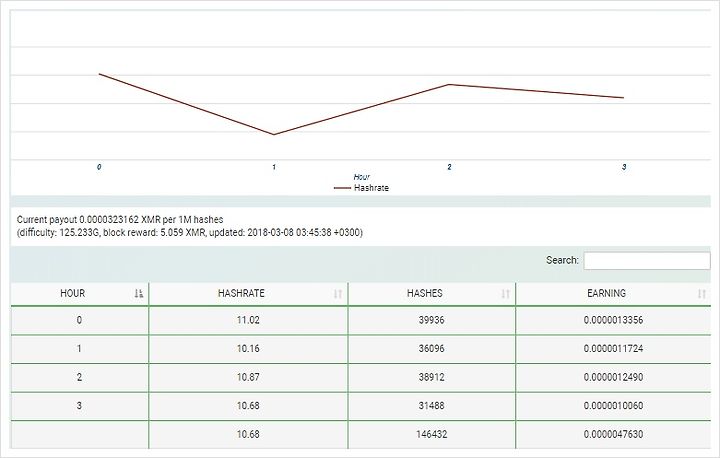Viewport: 720px width, 458px height.
Task: Click hour 1 cell in table
Action: pos(79,349)
